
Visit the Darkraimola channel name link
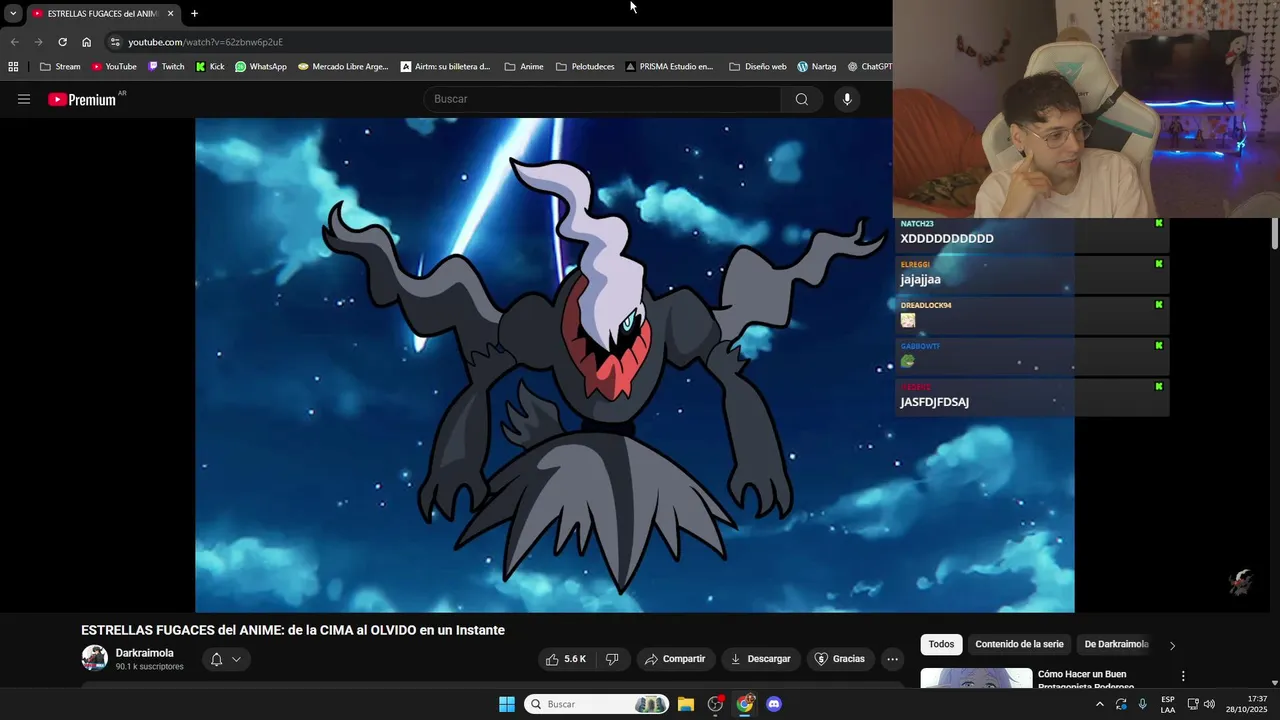pos(144,653)
